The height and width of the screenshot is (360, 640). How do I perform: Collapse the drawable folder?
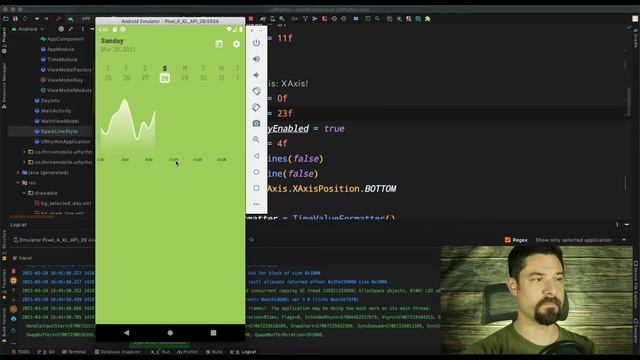coord(24,193)
